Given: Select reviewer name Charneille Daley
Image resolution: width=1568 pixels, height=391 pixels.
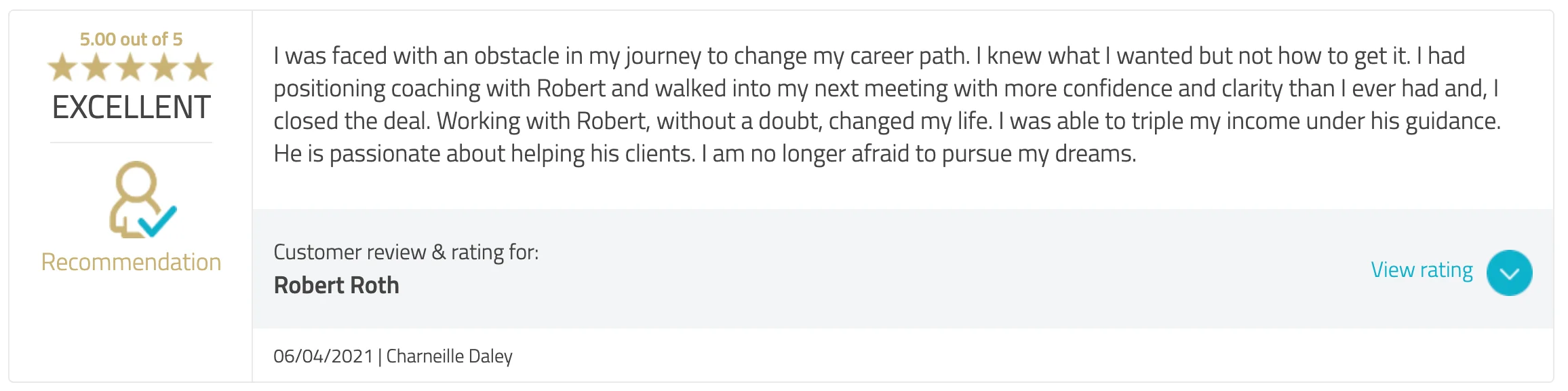Looking at the screenshot, I should pyautogui.click(x=449, y=356).
